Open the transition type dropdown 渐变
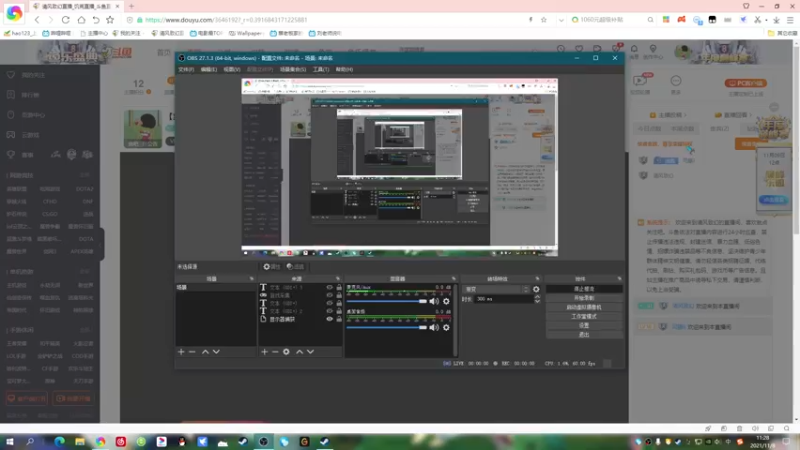The height and width of the screenshot is (450, 800). tap(496, 289)
